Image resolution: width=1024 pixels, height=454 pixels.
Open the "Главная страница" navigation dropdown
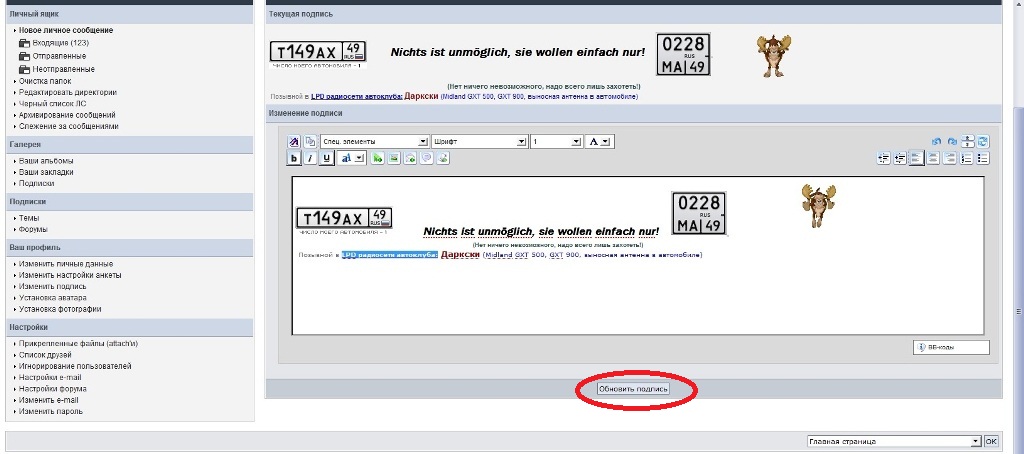pos(975,440)
